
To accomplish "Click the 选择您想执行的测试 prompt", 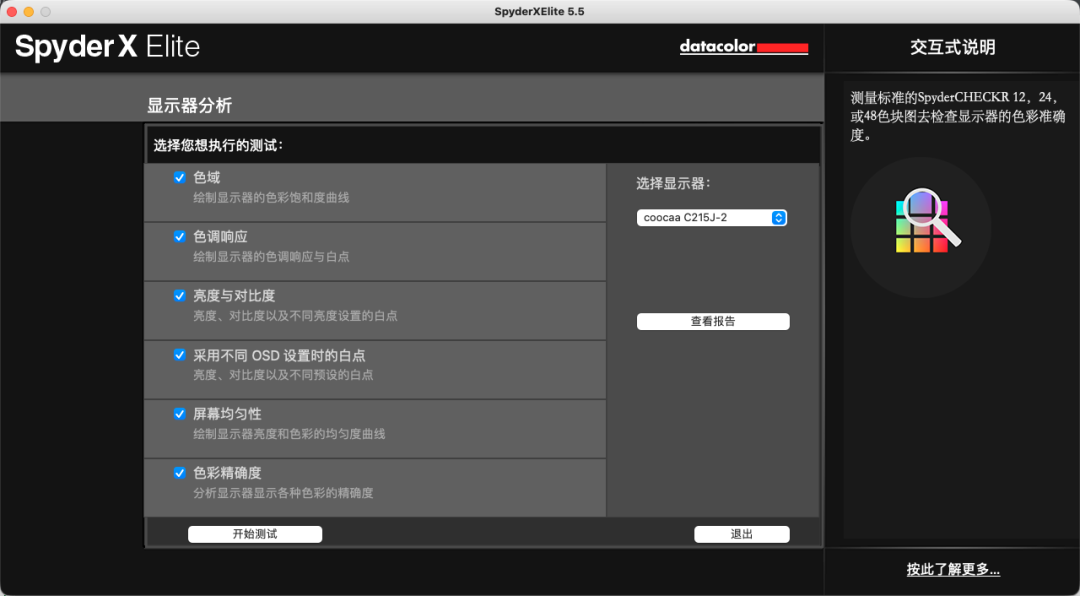I will (x=218, y=145).
